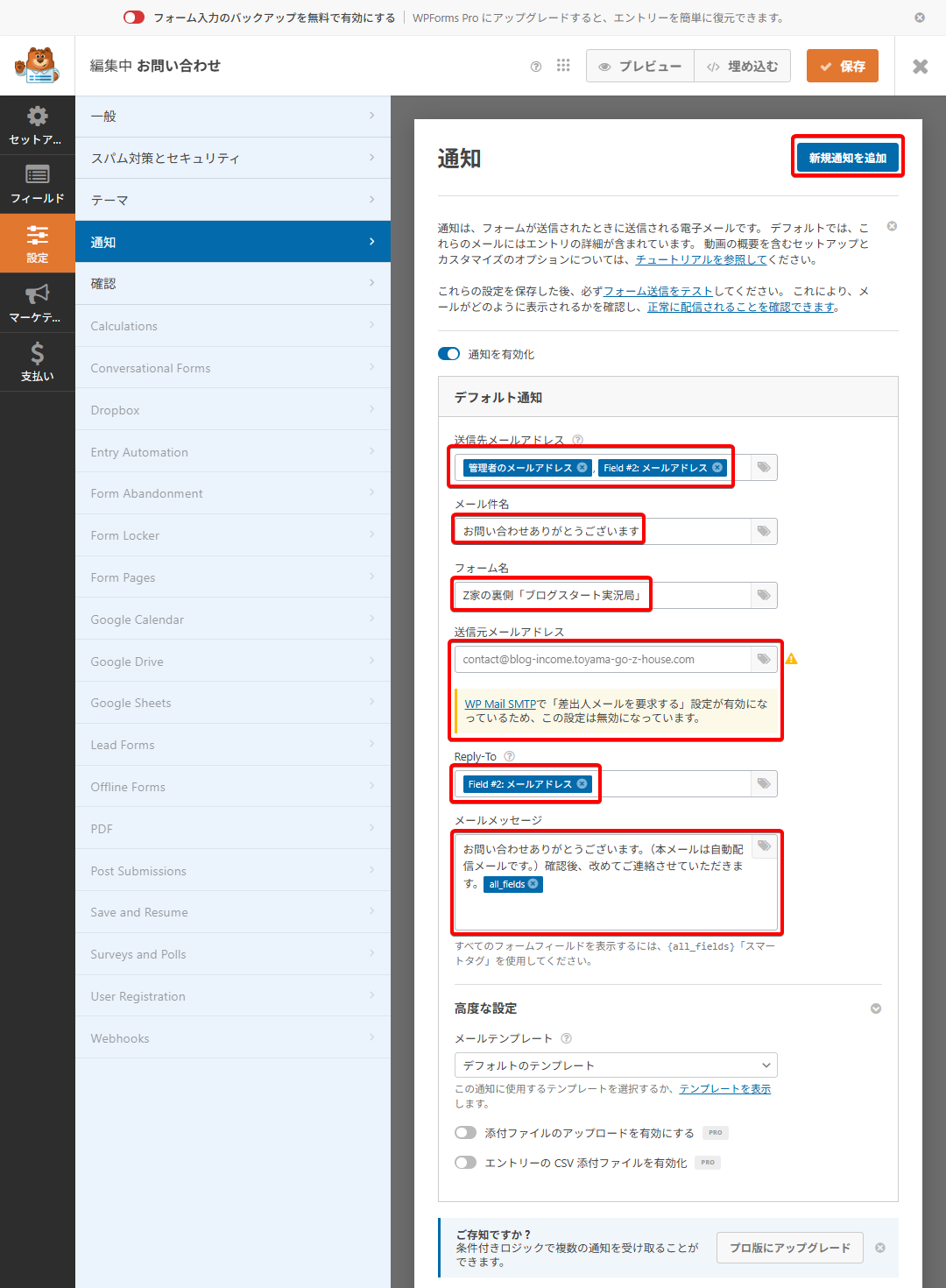Select the 確認 settings menu item
Screen dimensions: 946x1288
(x=232, y=284)
